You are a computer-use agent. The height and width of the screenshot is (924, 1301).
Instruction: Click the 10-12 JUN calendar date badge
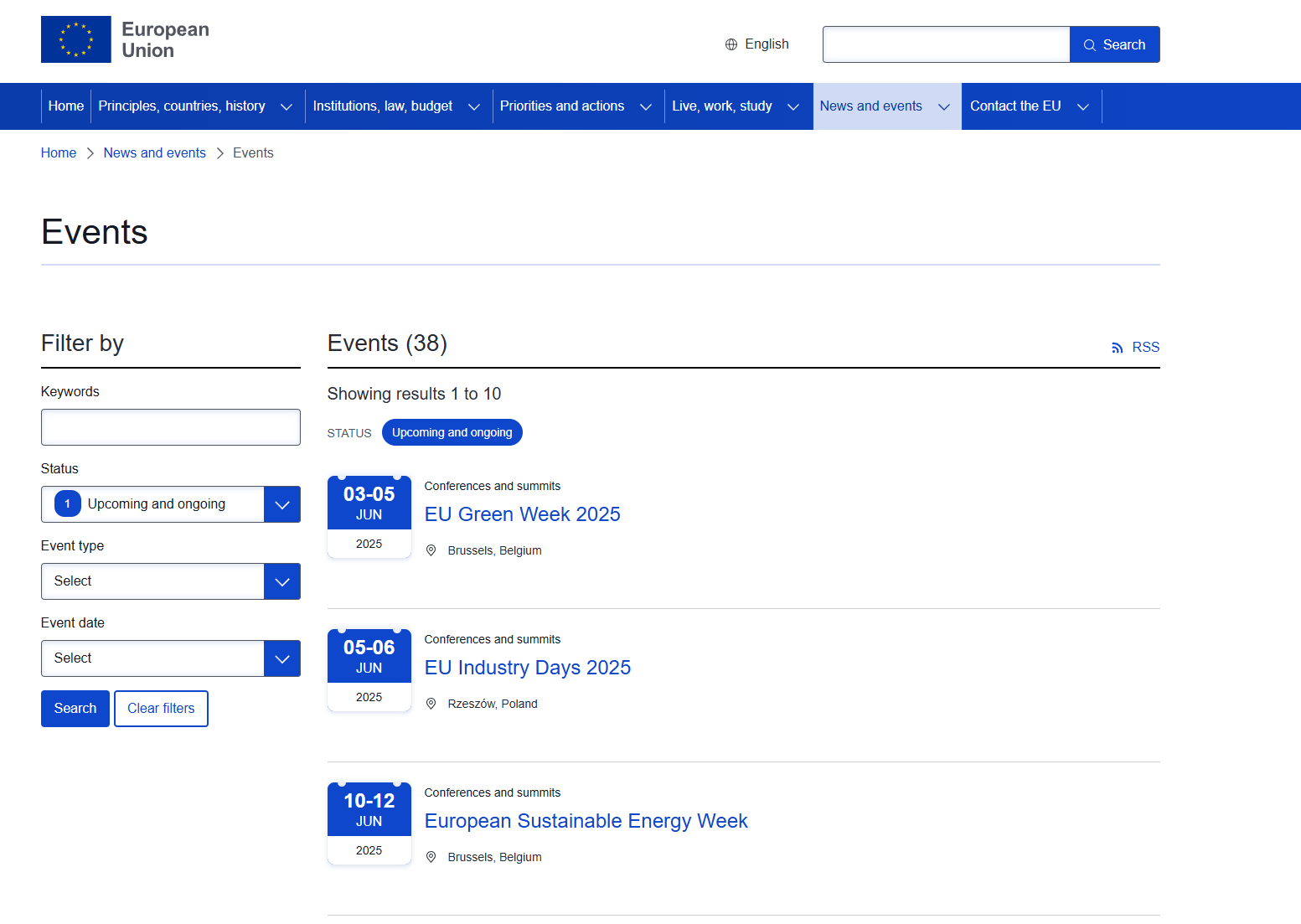(369, 823)
